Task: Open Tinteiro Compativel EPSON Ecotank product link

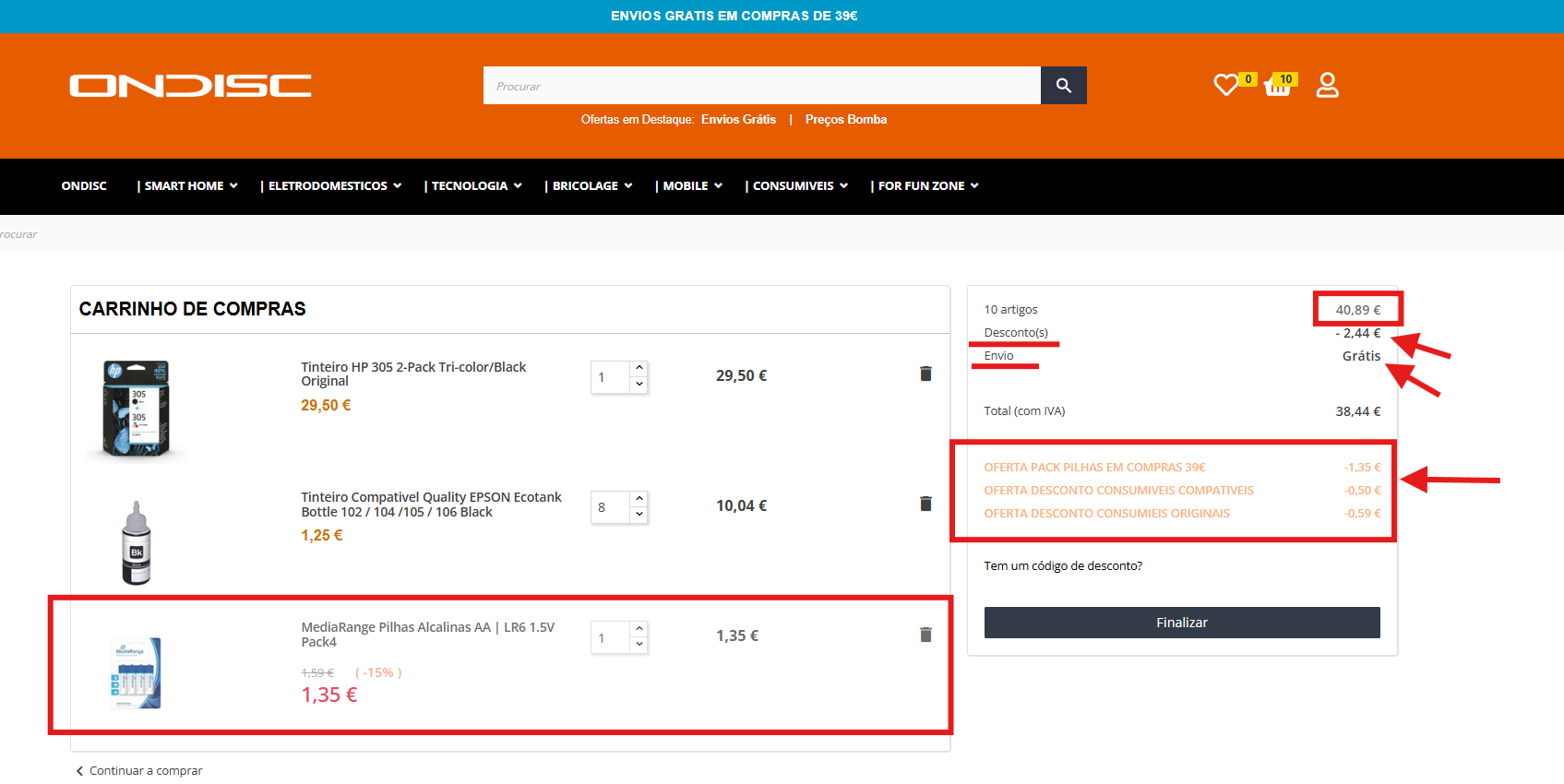Action: (x=431, y=505)
